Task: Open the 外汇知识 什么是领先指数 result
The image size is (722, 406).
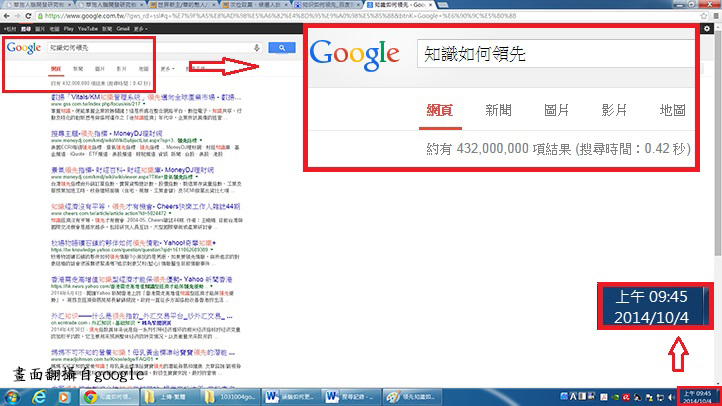Action: [x=141, y=316]
